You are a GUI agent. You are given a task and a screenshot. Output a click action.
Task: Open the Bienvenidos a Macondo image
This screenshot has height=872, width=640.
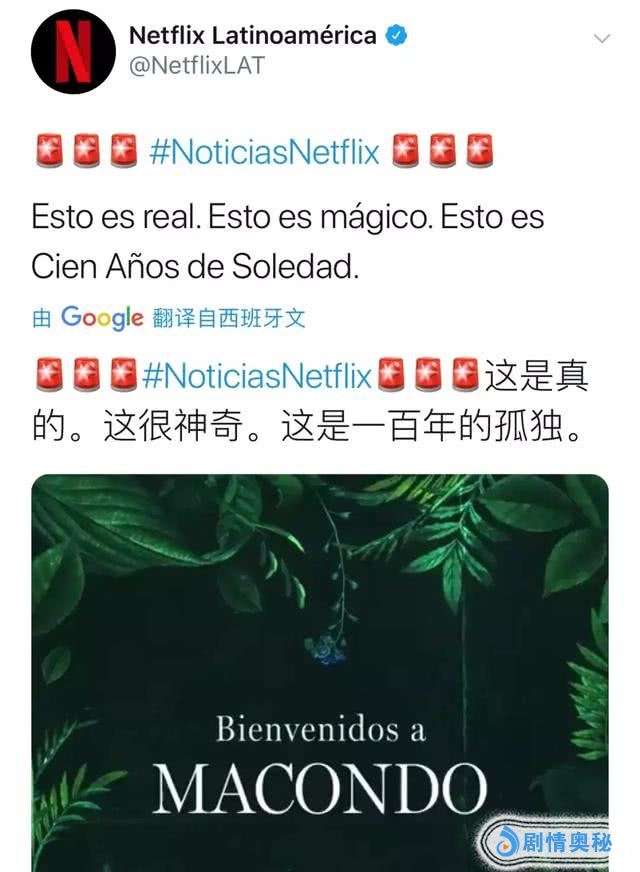pyautogui.click(x=320, y=673)
